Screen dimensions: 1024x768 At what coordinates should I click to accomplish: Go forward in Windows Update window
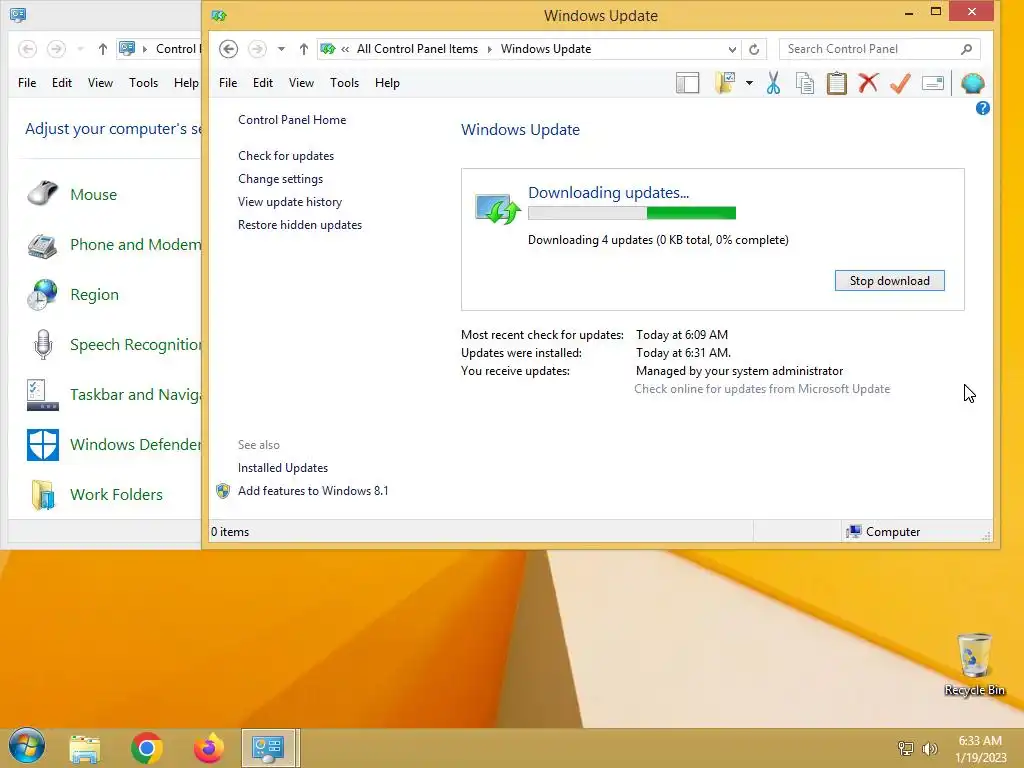[257, 49]
